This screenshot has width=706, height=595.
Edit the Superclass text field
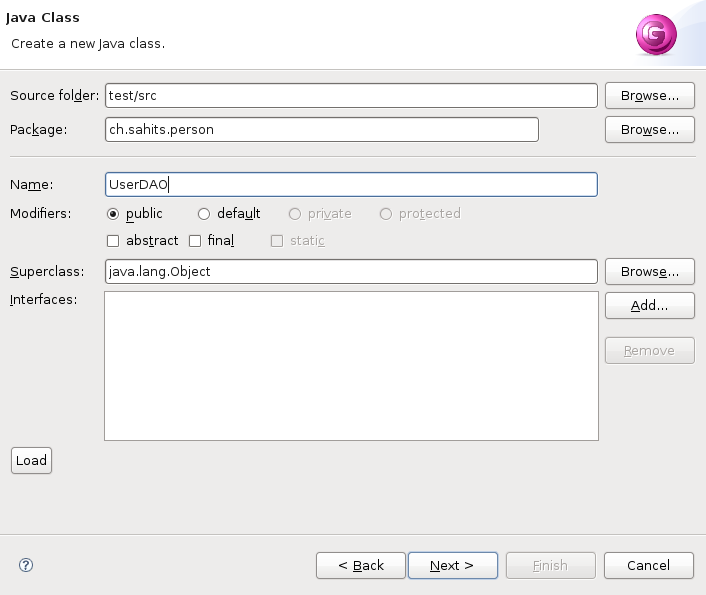[350, 272]
